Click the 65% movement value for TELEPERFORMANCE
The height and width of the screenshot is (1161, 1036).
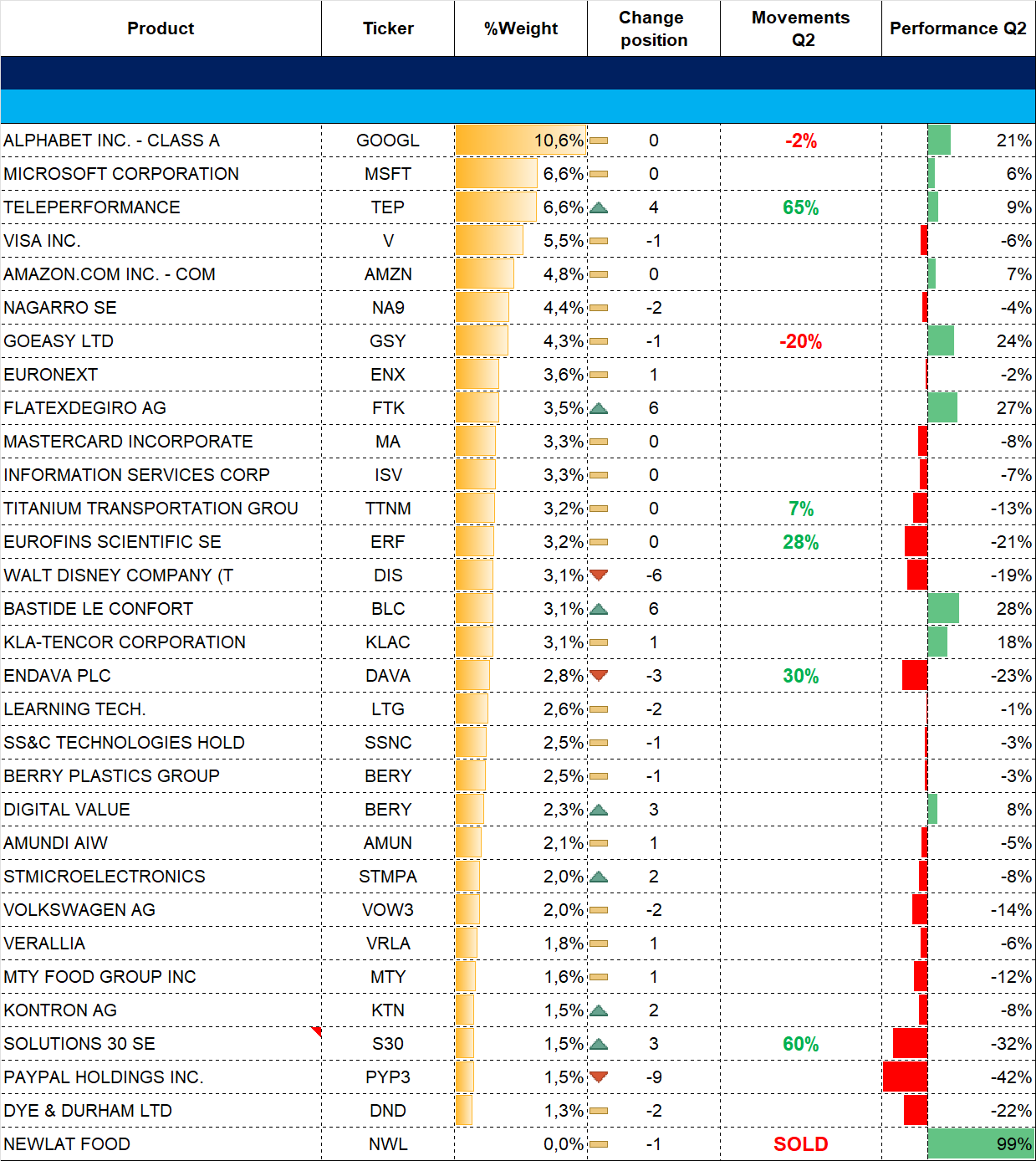(801, 207)
